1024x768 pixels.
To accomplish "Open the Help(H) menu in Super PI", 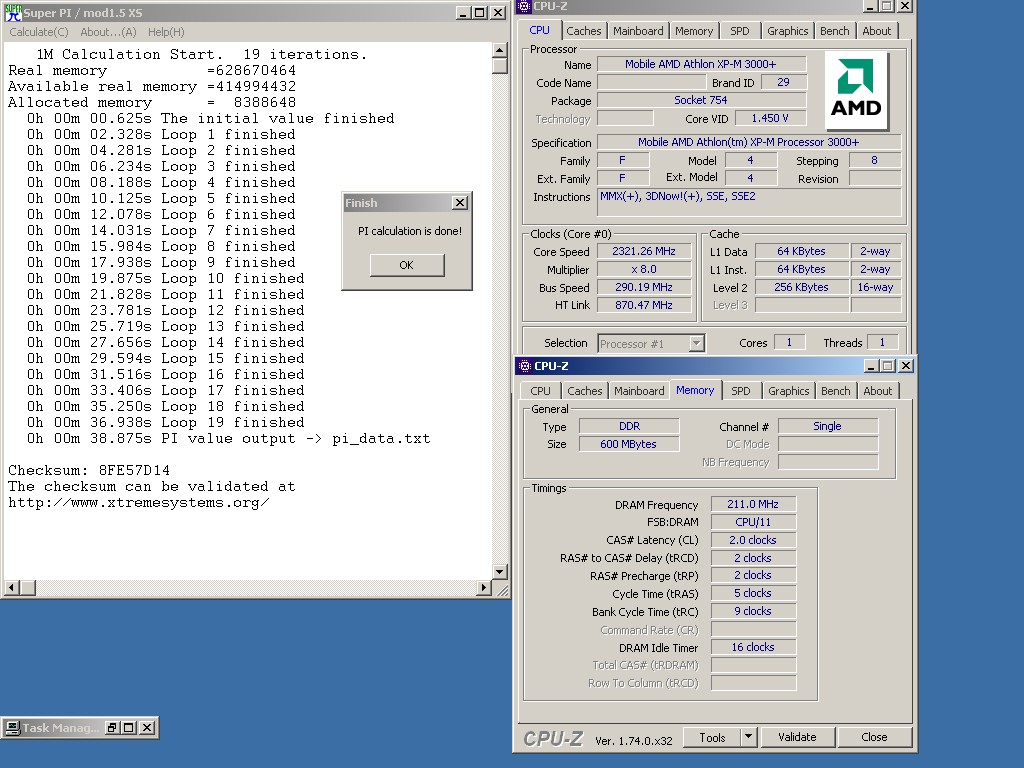I will tap(166, 32).
